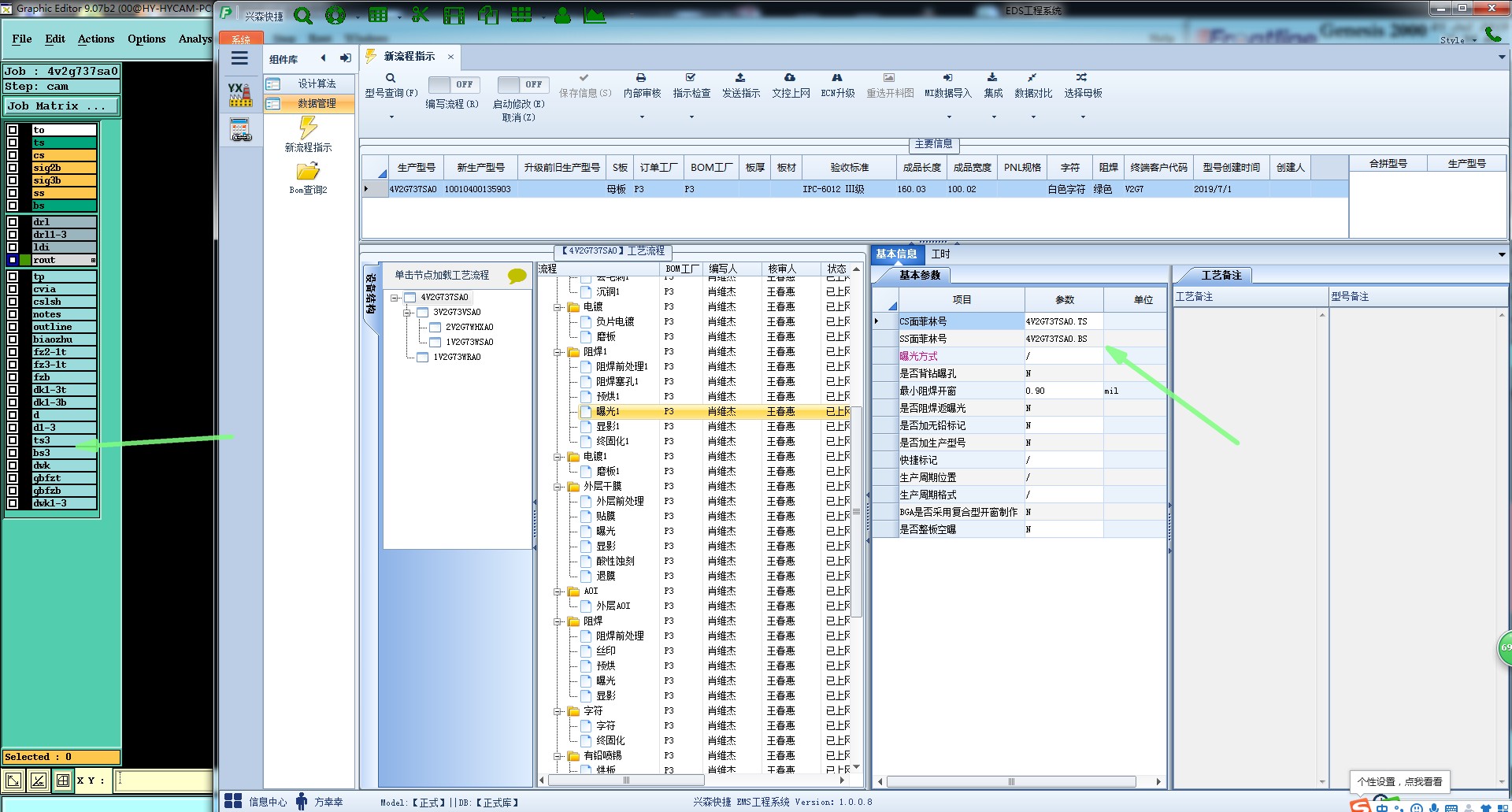Click the YX factory icon in sidebar
The width and height of the screenshot is (1512, 812).
coord(240,95)
